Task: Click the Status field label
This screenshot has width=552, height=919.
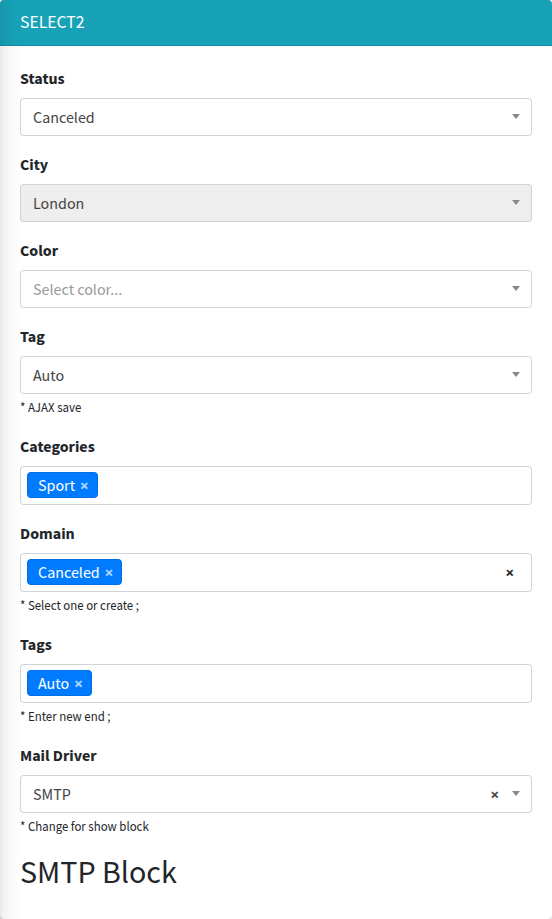Action: click(42, 79)
